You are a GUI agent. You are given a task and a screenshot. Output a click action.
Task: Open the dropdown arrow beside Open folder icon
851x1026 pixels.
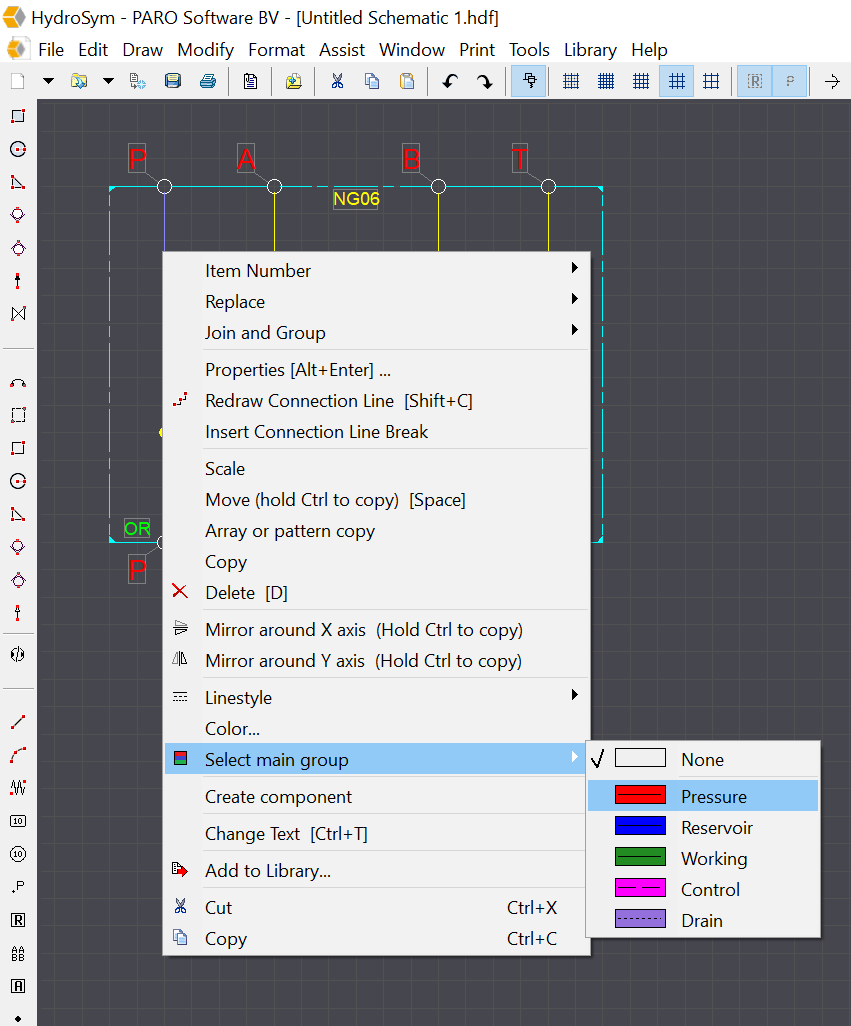[x=109, y=81]
